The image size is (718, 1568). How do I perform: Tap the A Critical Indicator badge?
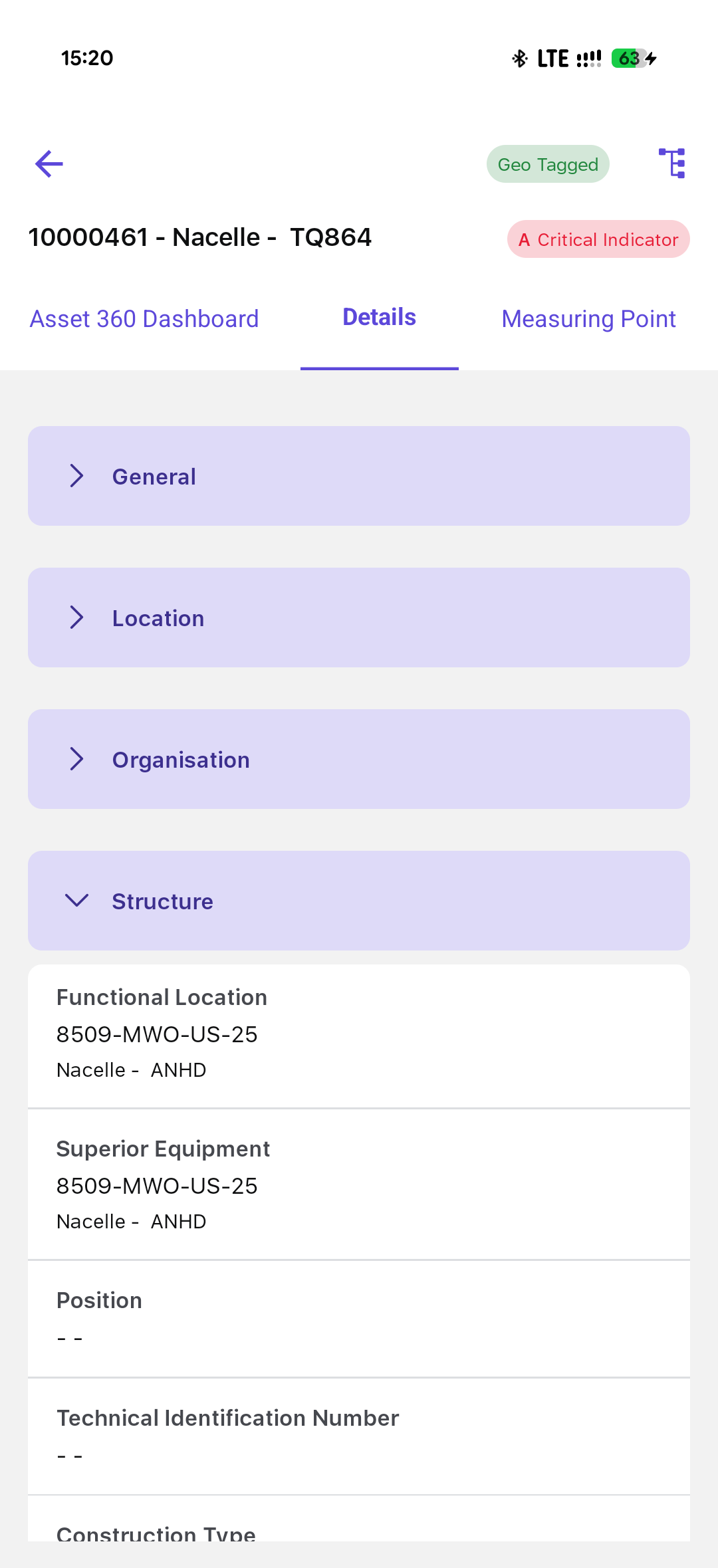point(598,239)
